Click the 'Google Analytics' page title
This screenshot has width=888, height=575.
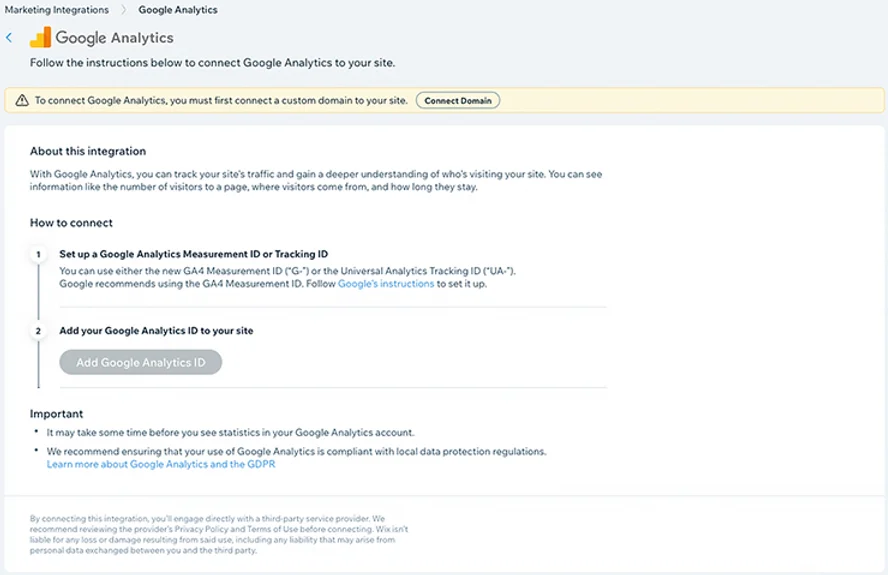(x=114, y=38)
